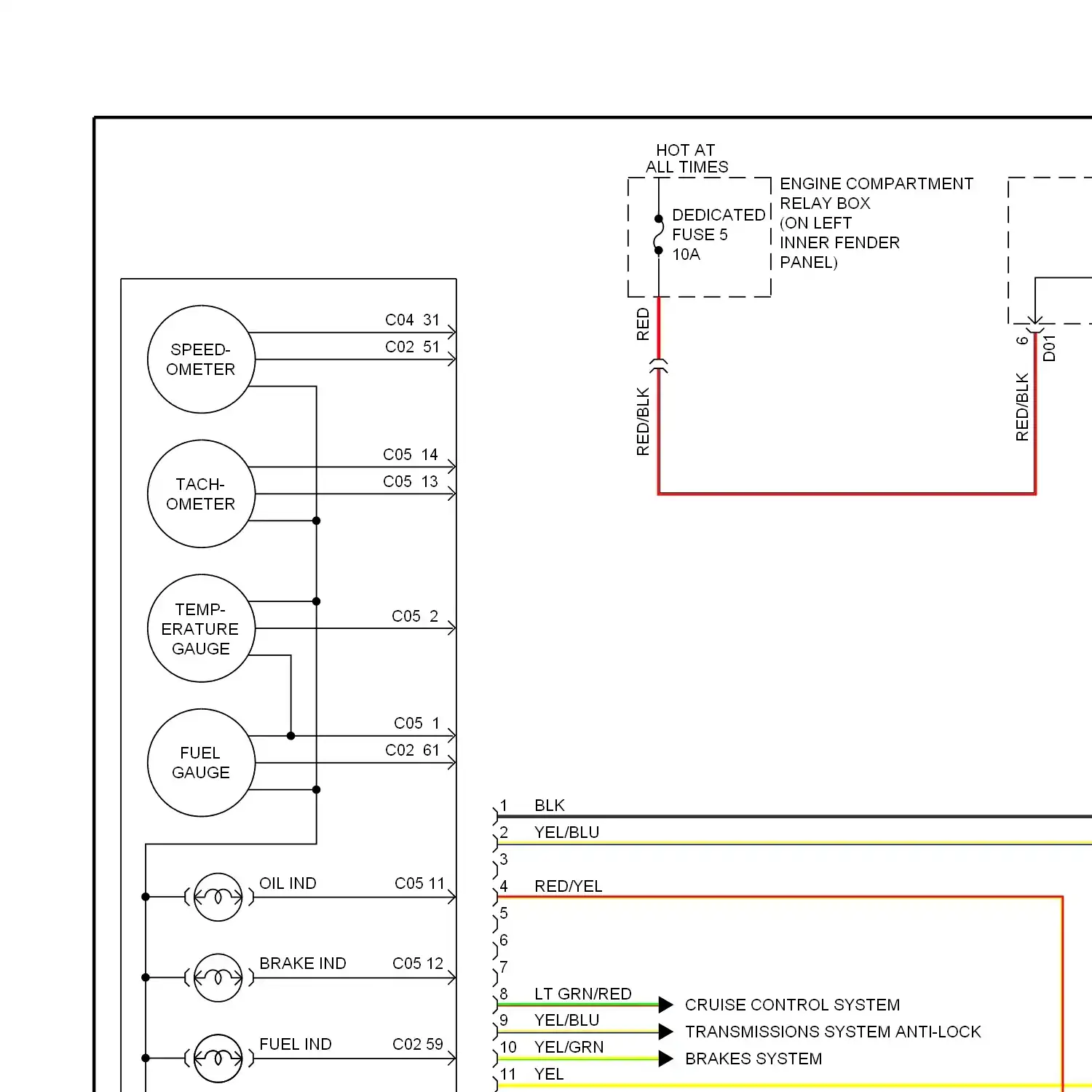Click the OIL IND lamp symbol
The height and width of the screenshot is (1092, 1092).
(x=218, y=897)
